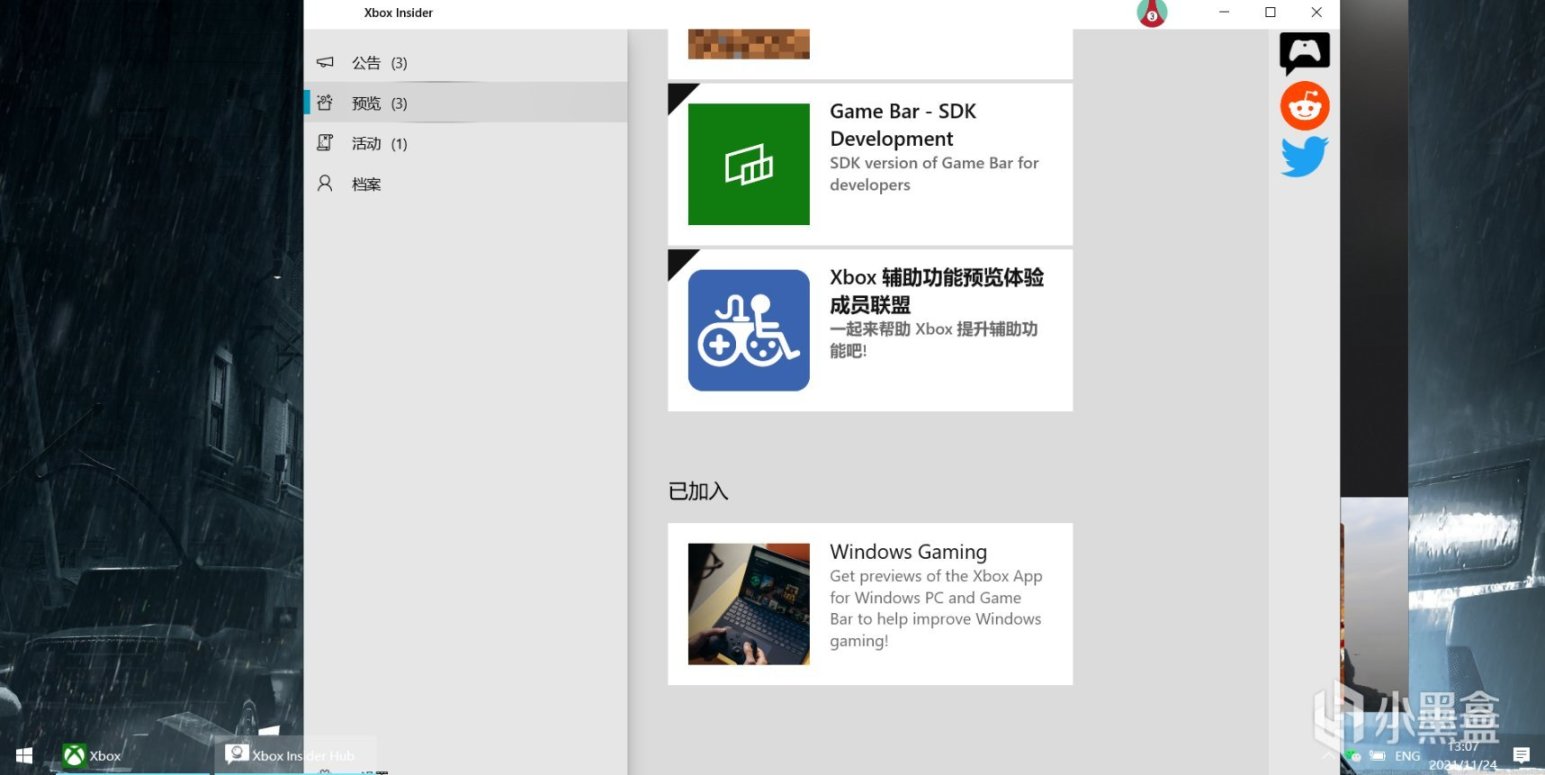
Task: Maximize the Xbox Insider window
Action: coord(1270,13)
